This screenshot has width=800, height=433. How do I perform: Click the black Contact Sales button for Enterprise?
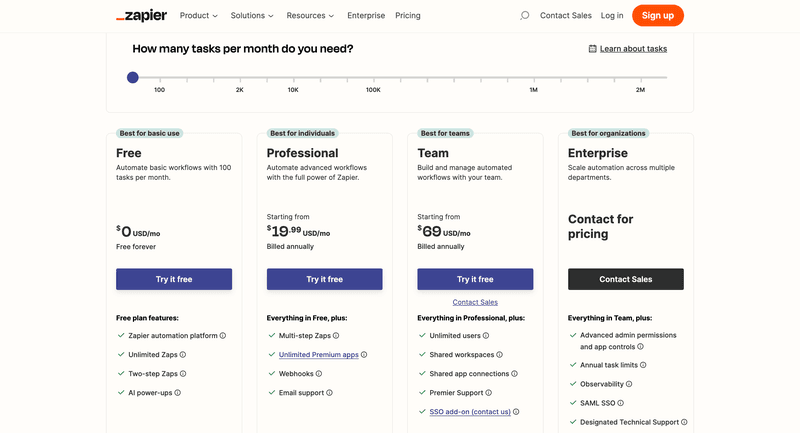point(626,279)
